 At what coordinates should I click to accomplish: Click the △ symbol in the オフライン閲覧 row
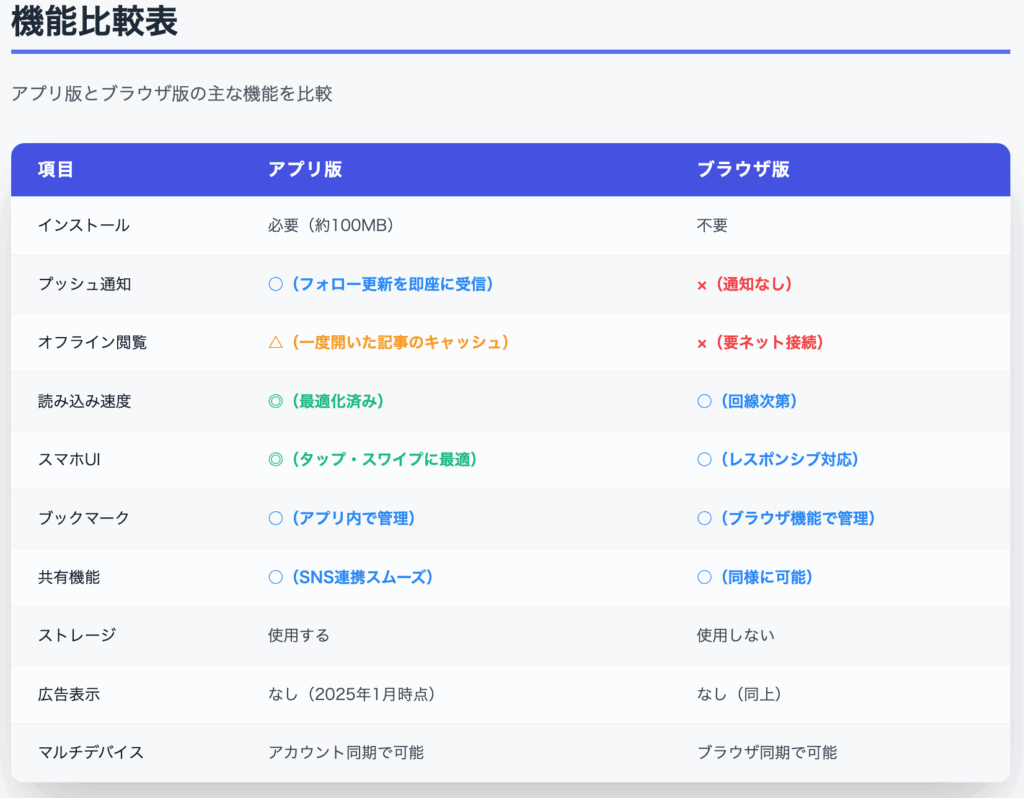click(276, 342)
